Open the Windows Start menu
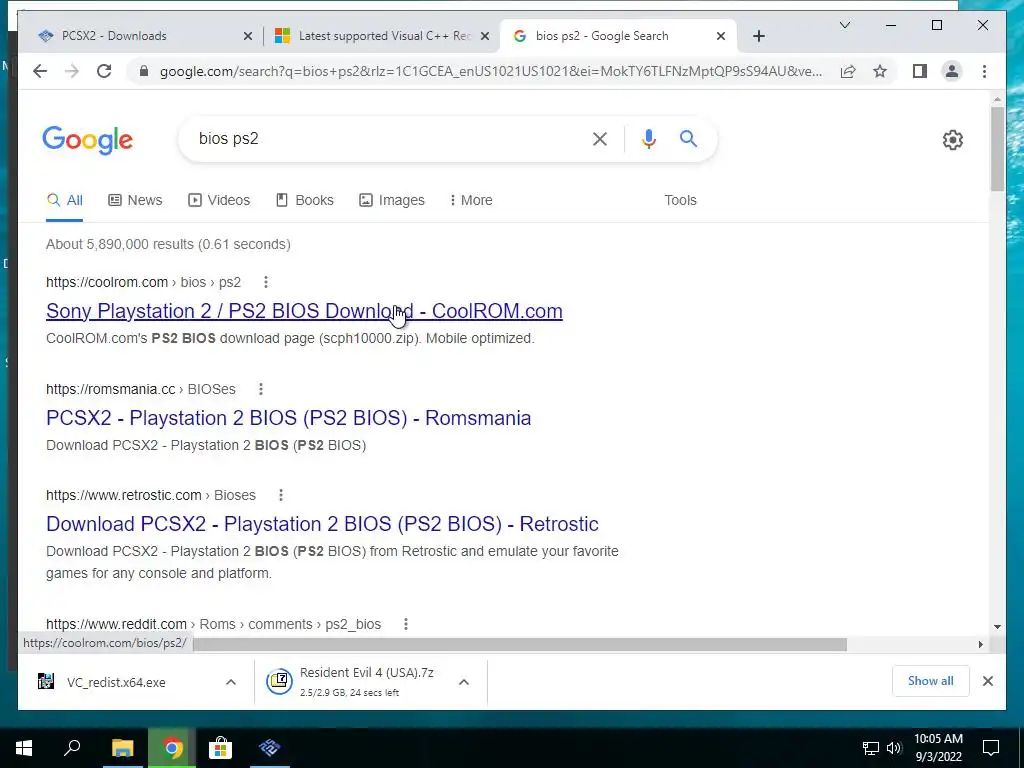The image size is (1024, 768). coord(24,748)
